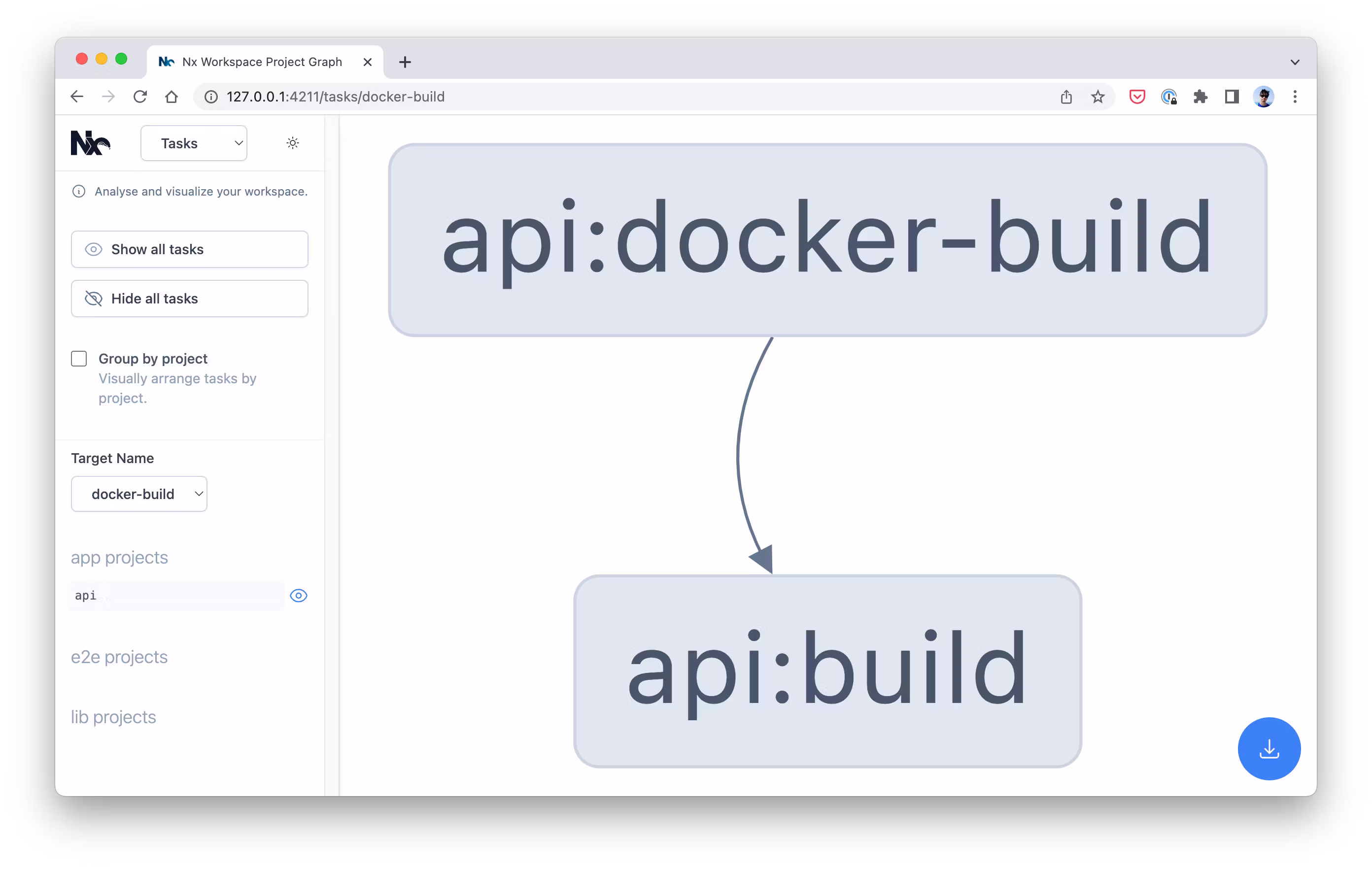Select the Nx Workspace Project Graph tab
Viewport: 1372px width, 869px height.
262,62
